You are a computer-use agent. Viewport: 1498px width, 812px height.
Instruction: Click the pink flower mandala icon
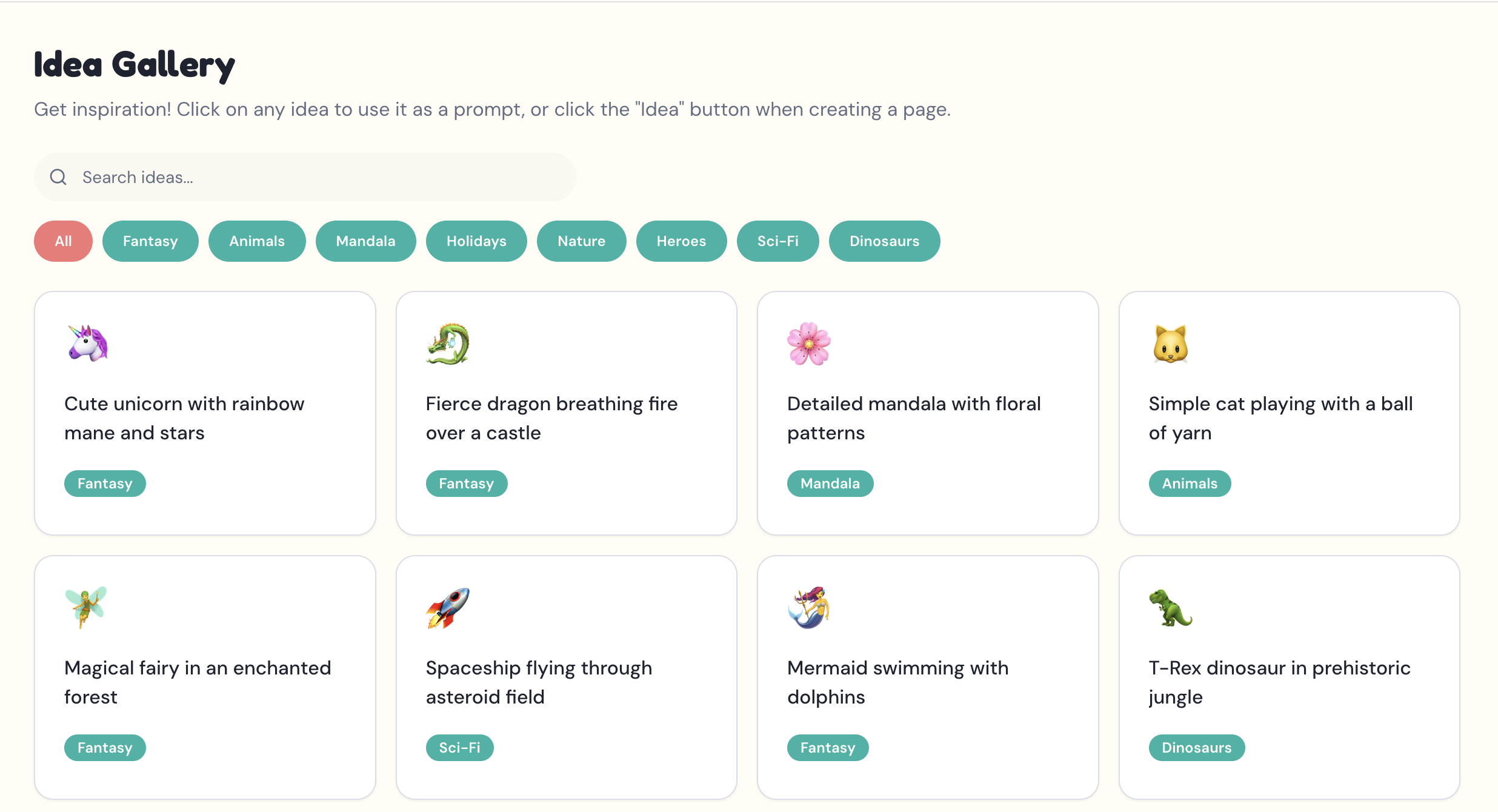[809, 344]
